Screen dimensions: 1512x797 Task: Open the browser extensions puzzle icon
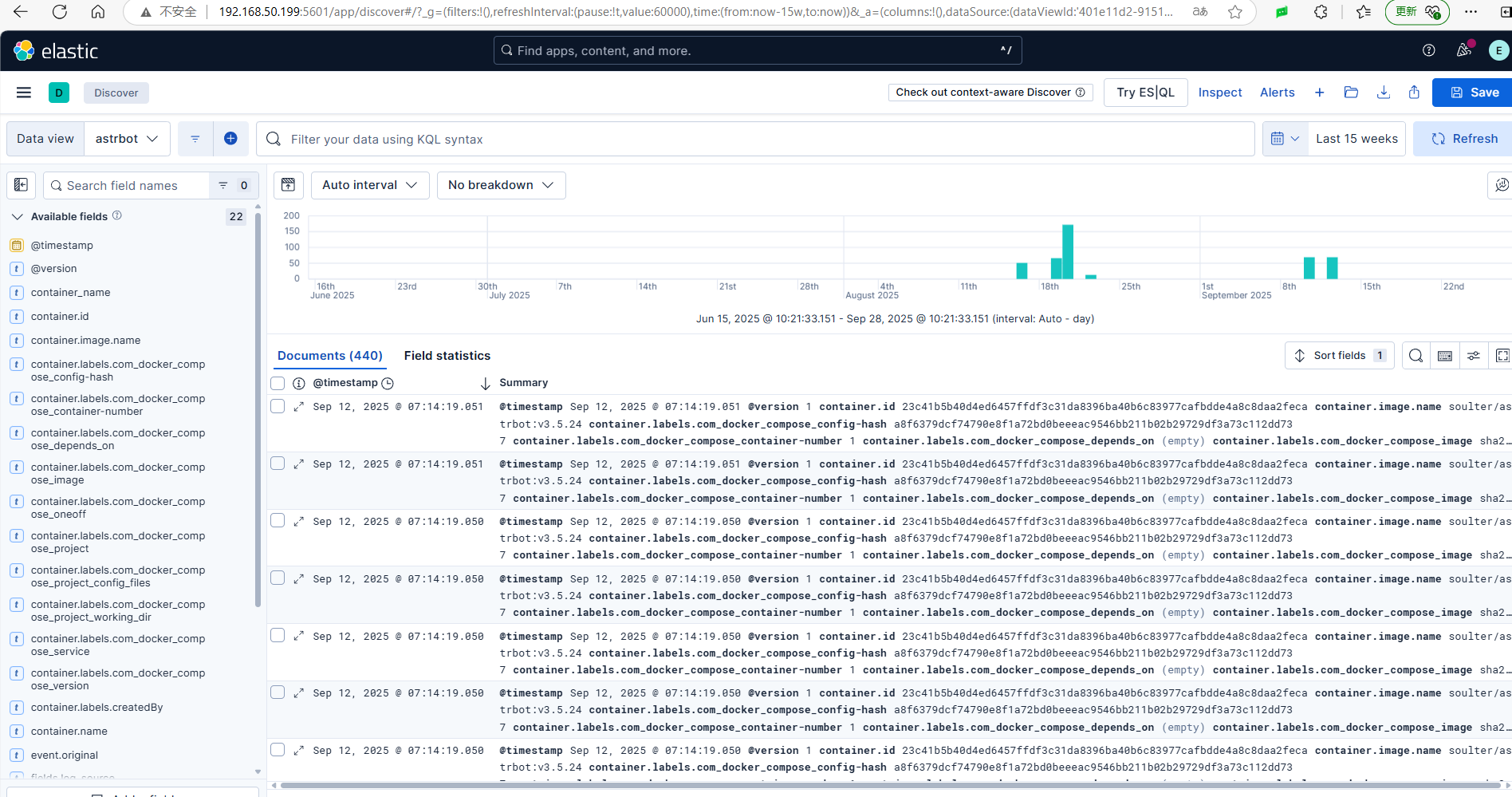pos(1321,12)
